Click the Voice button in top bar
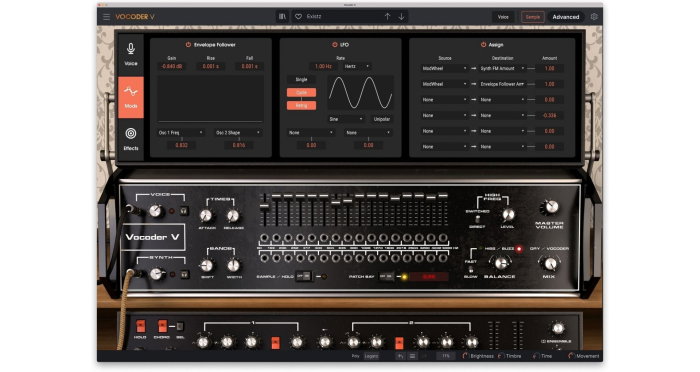Image resolution: width=700 pixels, height=372 pixels. (503, 17)
